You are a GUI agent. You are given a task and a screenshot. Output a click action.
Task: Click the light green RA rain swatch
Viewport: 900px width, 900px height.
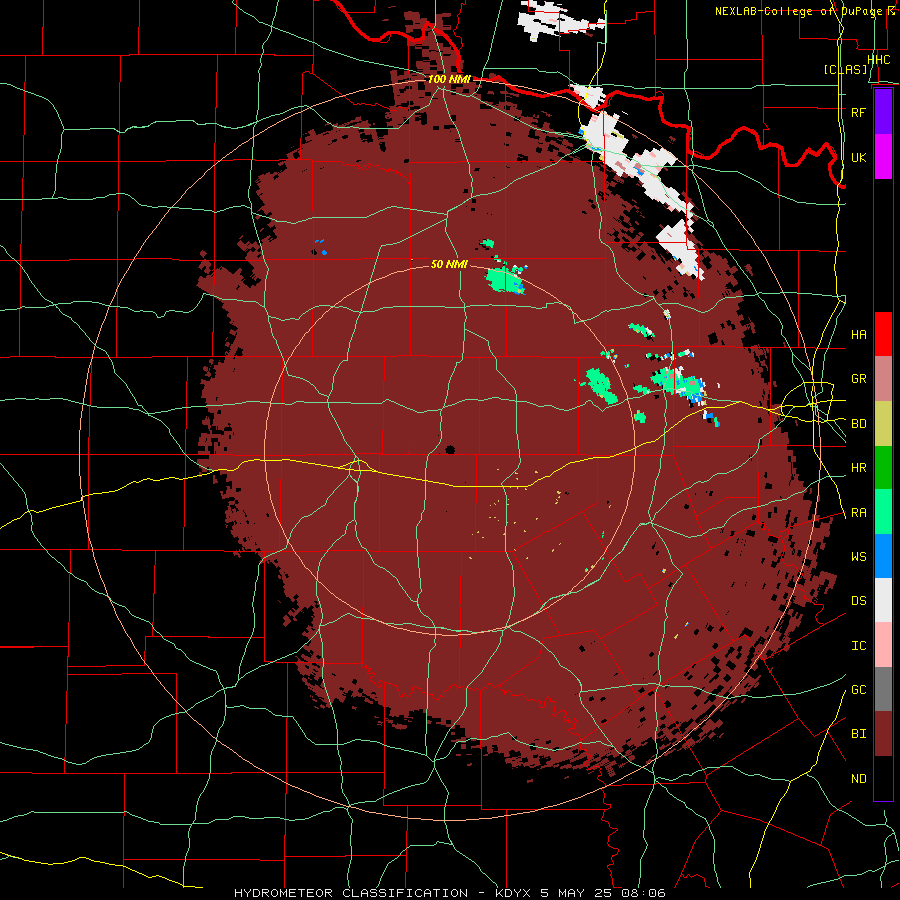(x=883, y=512)
